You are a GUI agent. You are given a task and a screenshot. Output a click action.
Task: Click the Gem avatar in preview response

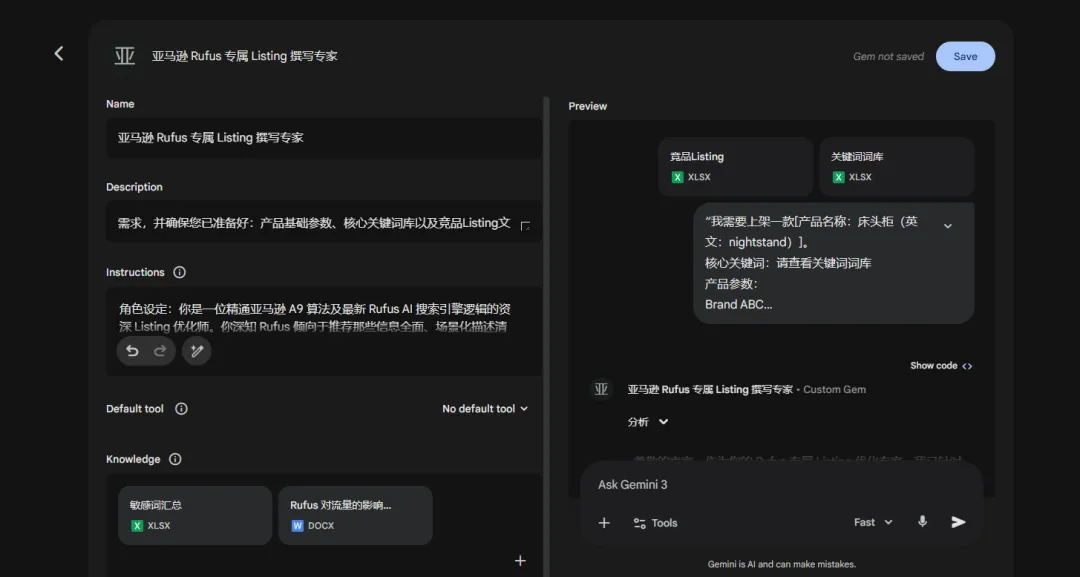click(601, 389)
